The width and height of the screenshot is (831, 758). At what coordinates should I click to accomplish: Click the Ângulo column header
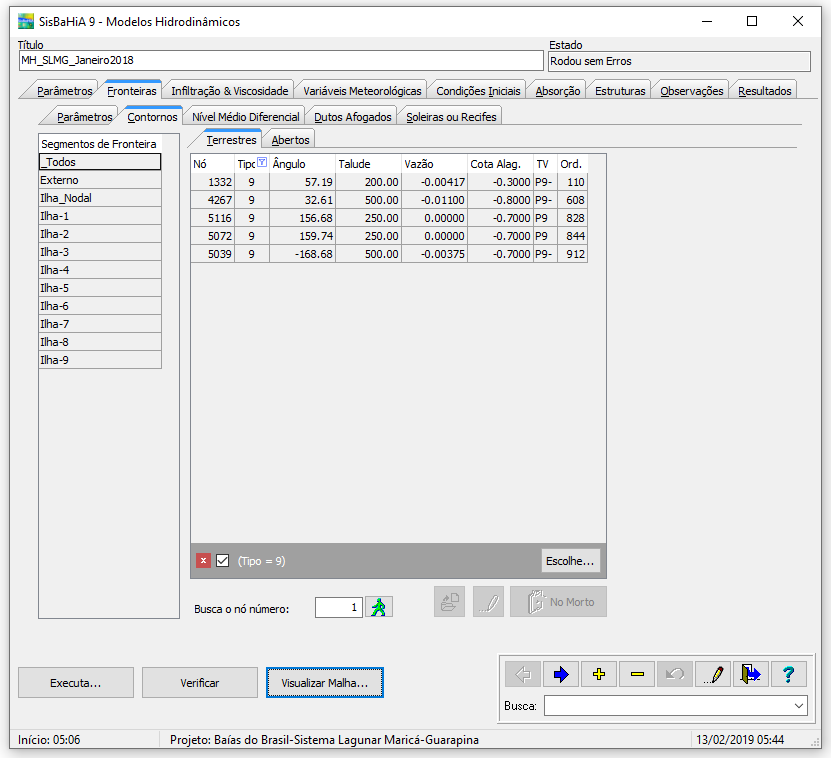[x=303, y=164]
